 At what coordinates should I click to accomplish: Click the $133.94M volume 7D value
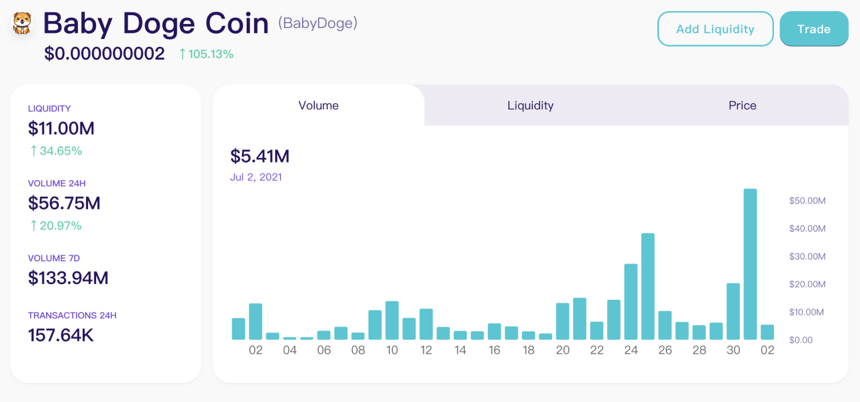pos(68,278)
